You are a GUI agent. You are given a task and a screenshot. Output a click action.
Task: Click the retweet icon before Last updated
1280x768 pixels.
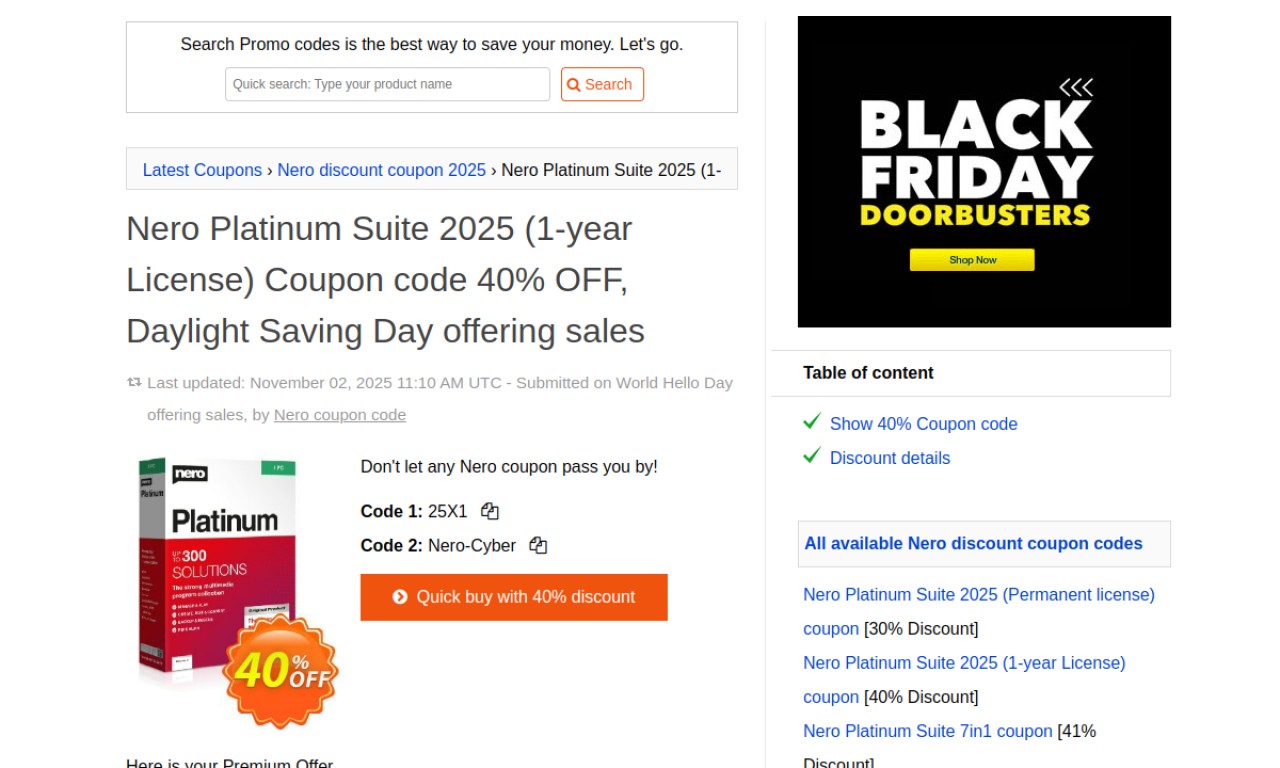point(134,382)
